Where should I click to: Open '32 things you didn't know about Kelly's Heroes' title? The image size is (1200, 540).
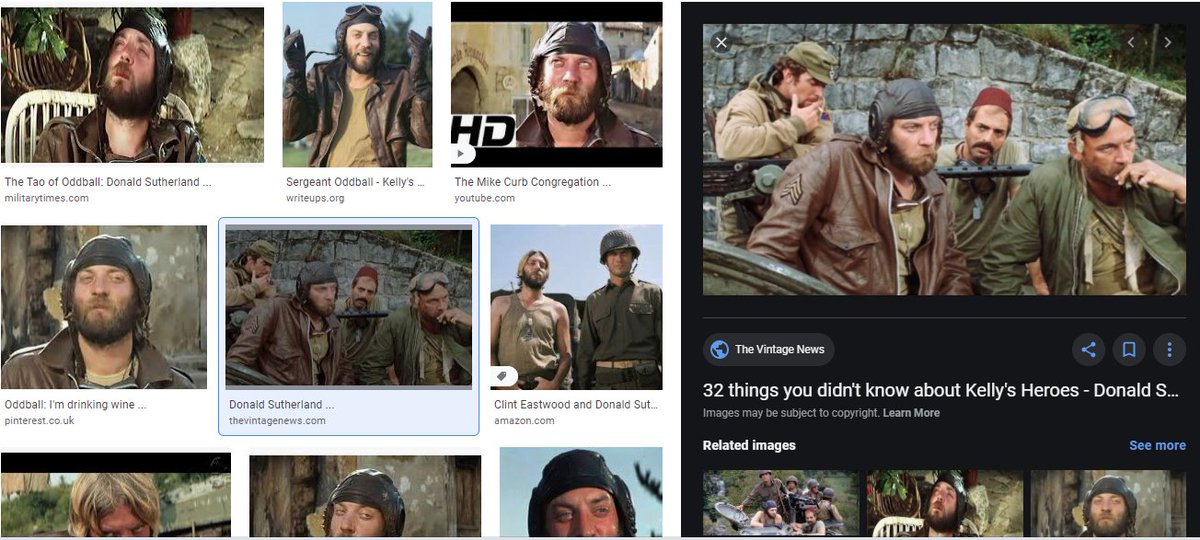pos(941,390)
